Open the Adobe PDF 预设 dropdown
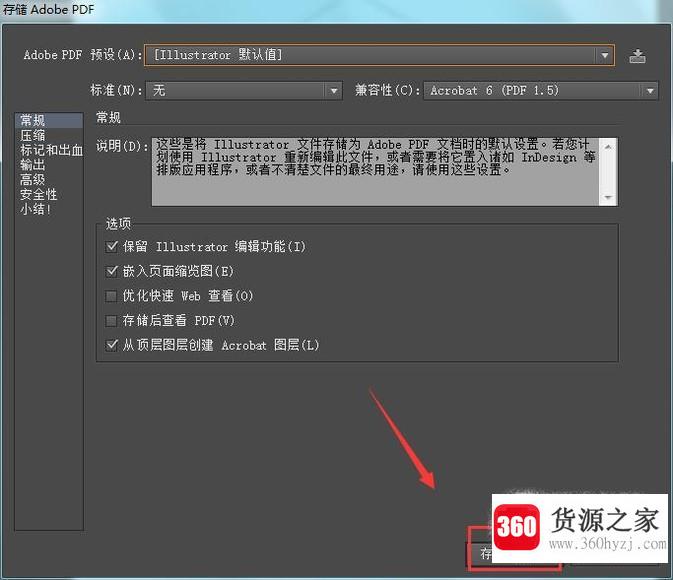Image resolution: width=673 pixels, height=580 pixels. [x=379, y=55]
